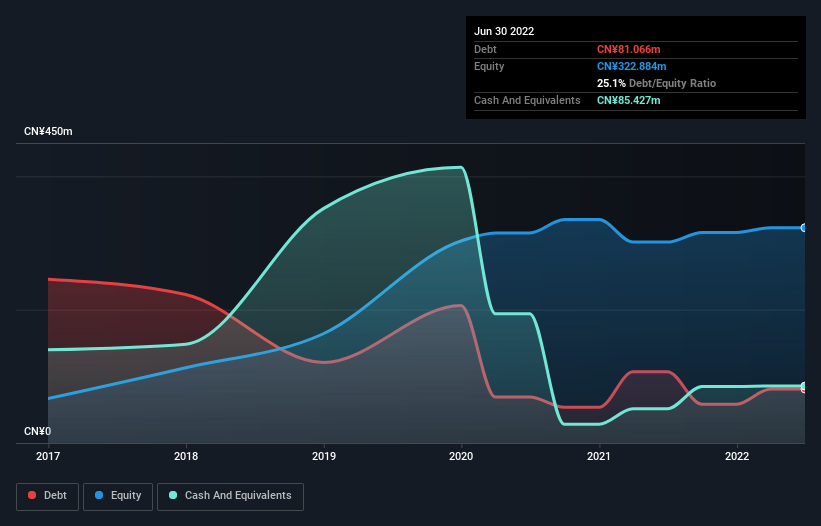Click the Equity row label in tooltip
The height and width of the screenshot is (526, 821).
(489, 66)
